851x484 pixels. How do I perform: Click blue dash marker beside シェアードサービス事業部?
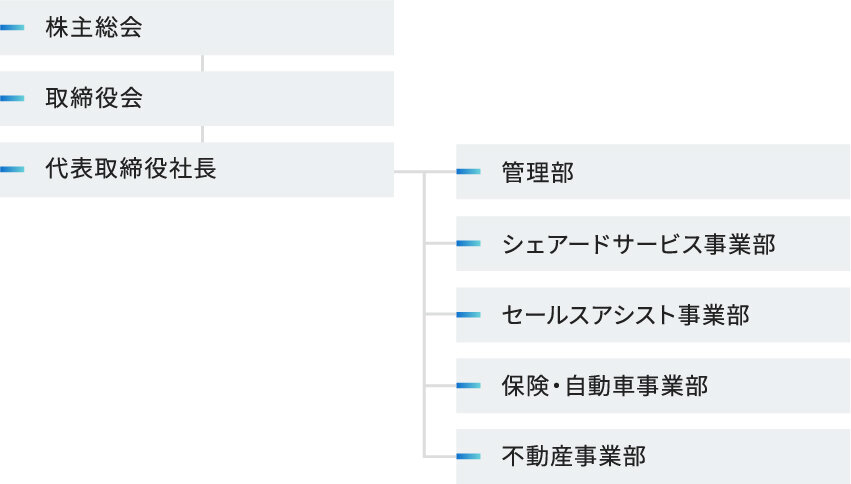(x=468, y=243)
